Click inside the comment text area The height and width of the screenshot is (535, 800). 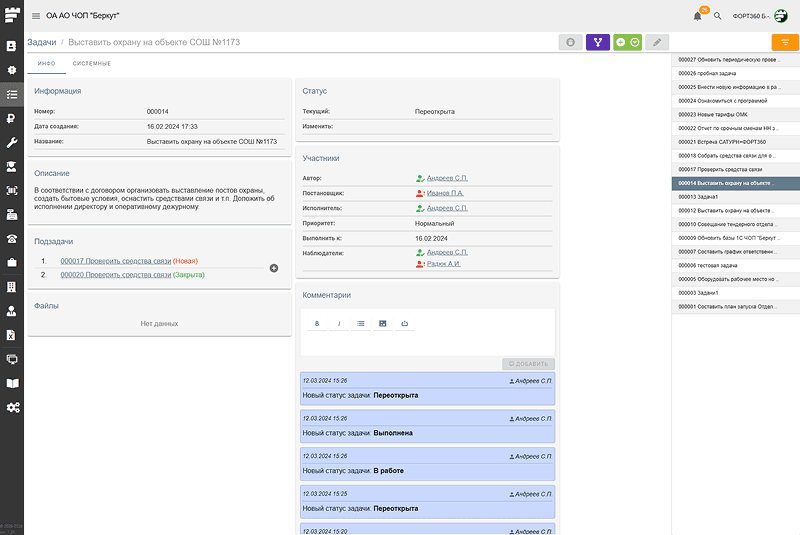tap(427, 343)
